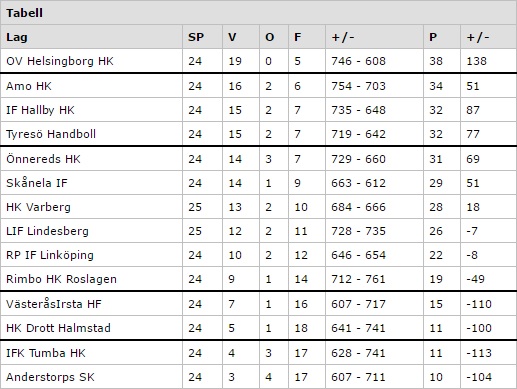Click Tyresö Handboll team name
Viewport: 517px width, 389px height.
51,134
